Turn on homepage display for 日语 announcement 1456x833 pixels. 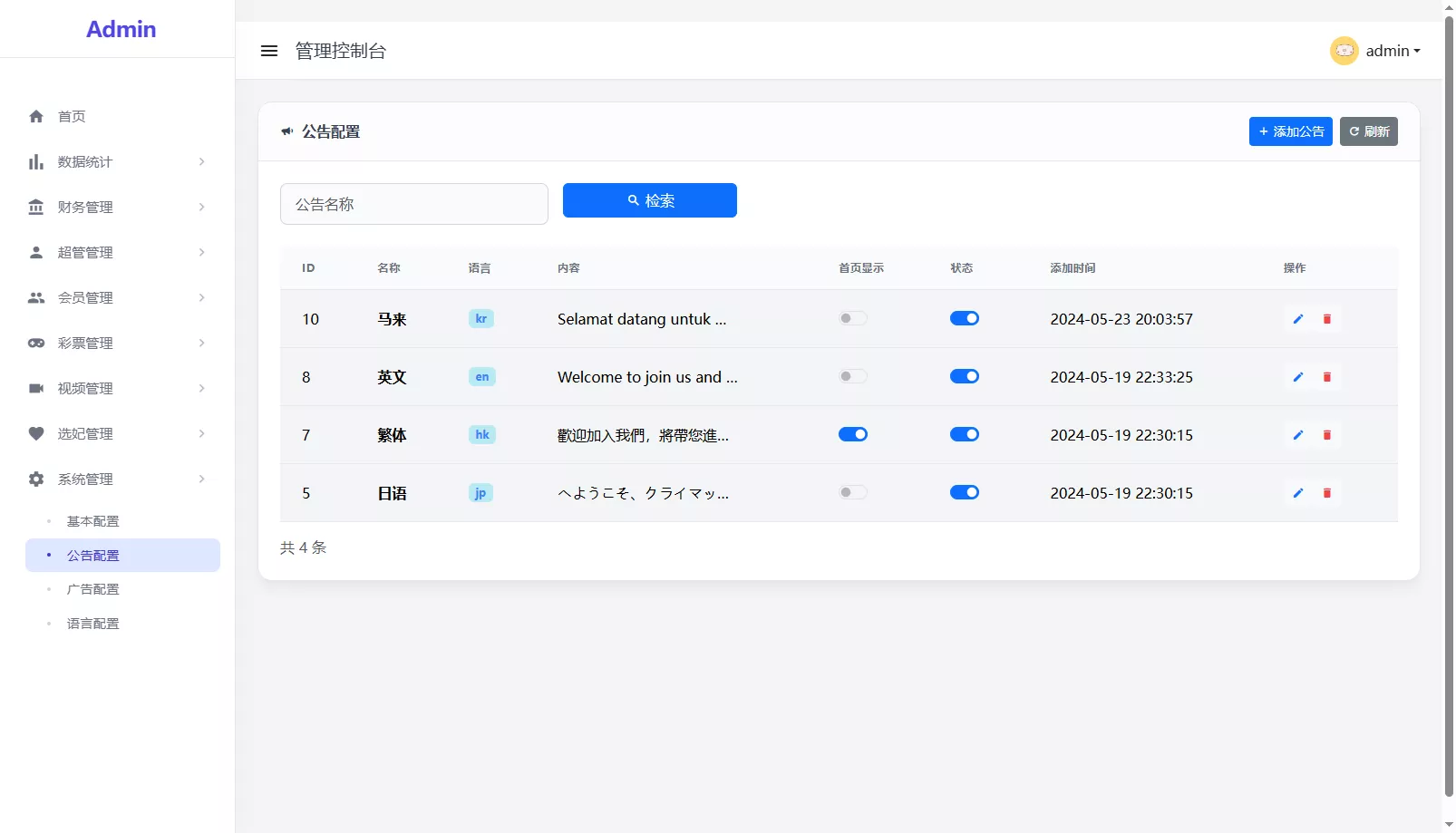852,492
